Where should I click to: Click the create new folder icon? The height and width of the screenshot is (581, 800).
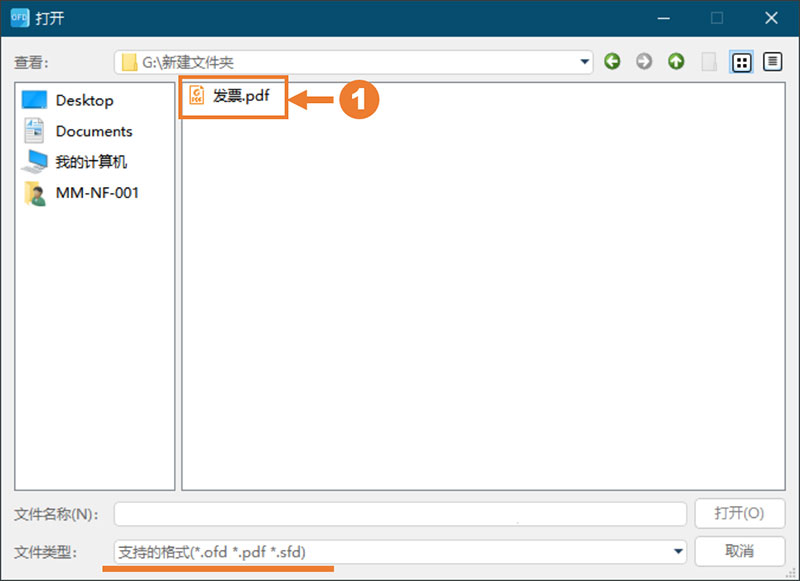pyautogui.click(x=709, y=62)
